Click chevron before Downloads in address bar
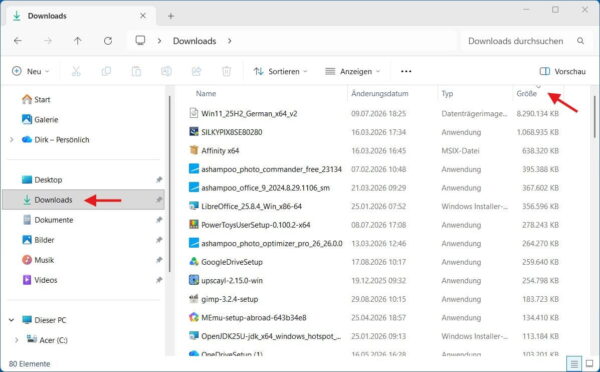This screenshot has height=372, width=600. coord(159,41)
